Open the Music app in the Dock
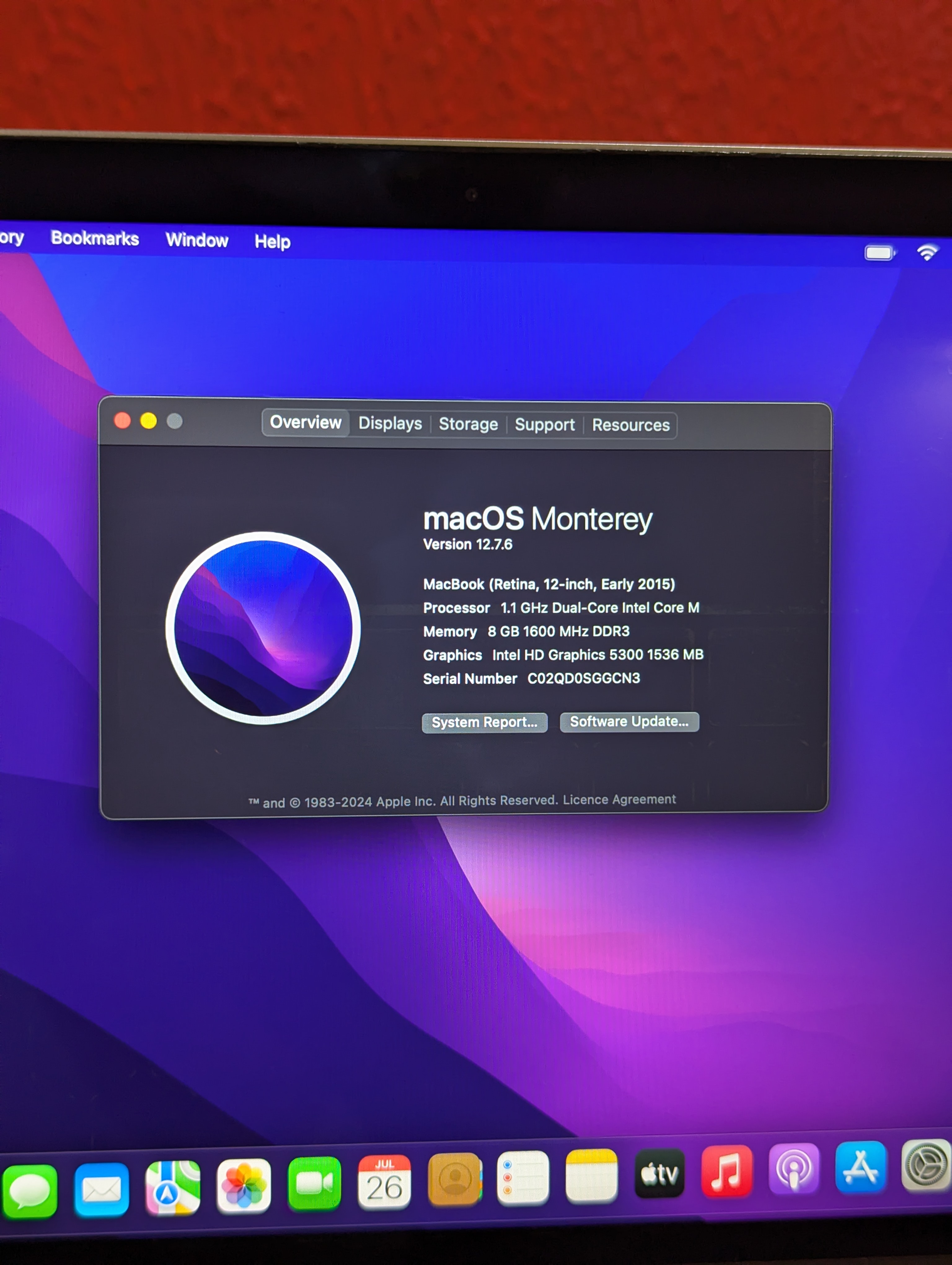The height and width of the screenshot is (1265, 952). tap(727, 1171)
